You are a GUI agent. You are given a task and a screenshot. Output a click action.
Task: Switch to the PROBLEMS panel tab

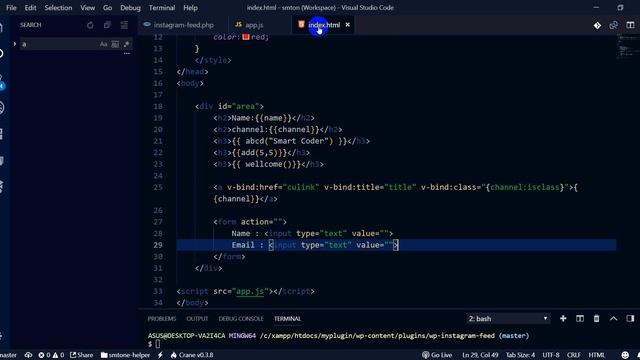point(162,319)
